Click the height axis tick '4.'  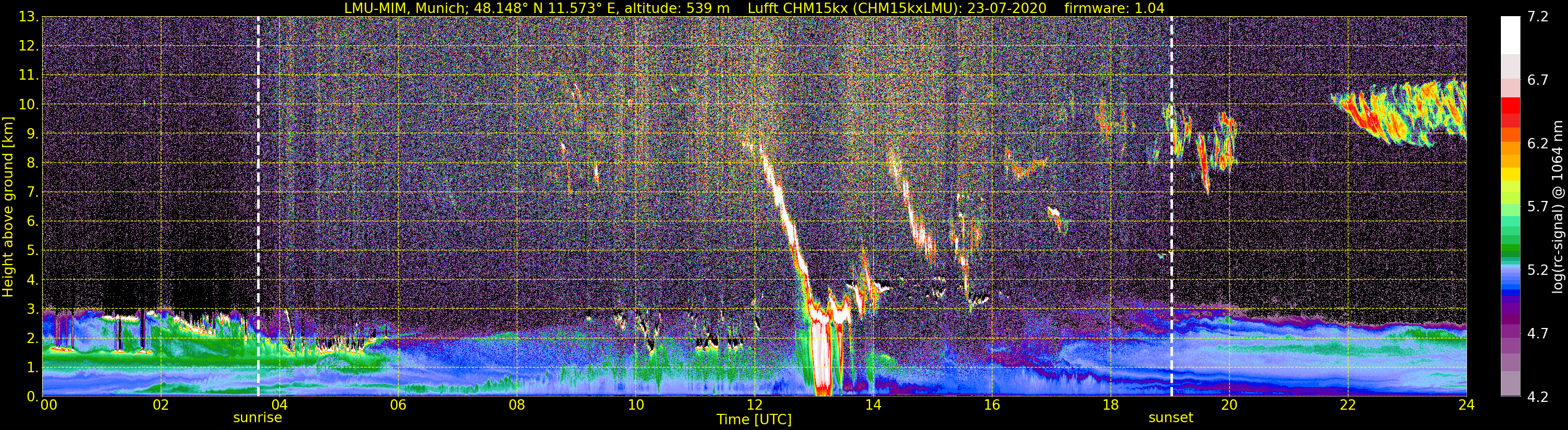click(x=32, y=280)
